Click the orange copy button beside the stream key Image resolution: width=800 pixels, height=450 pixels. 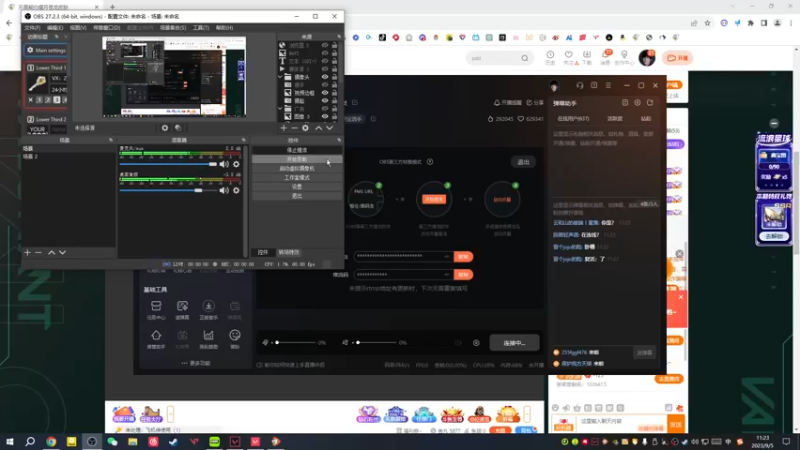point(463,274)
